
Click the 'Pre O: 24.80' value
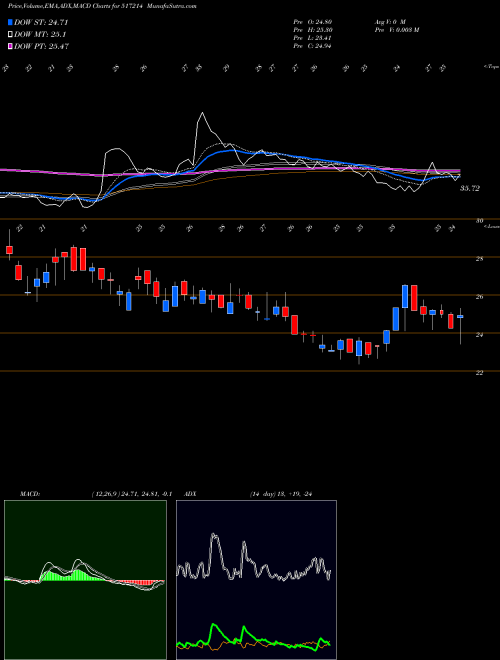pos(313,21)
